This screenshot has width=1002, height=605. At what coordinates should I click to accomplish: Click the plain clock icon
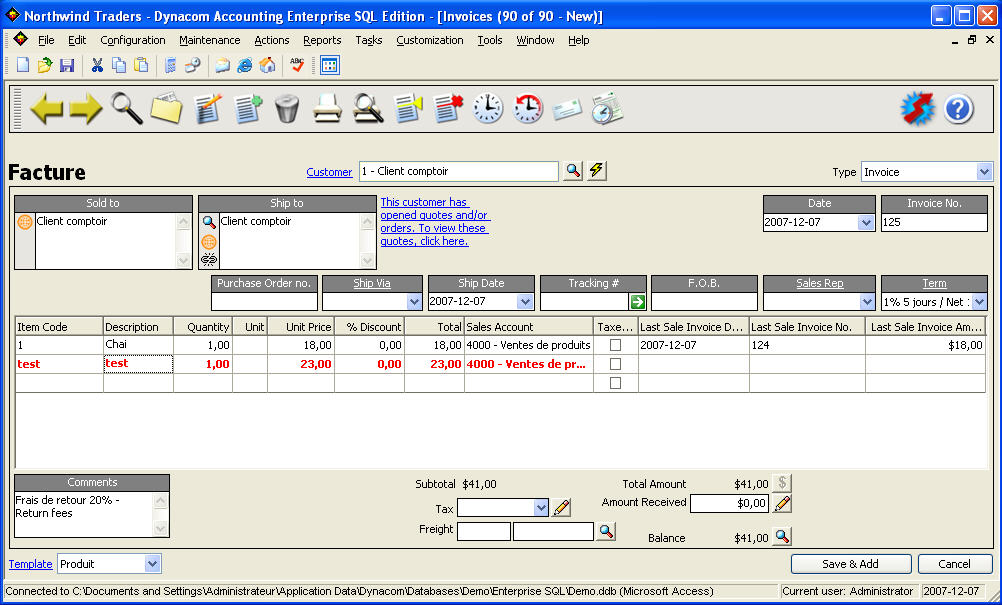point(488,109)
